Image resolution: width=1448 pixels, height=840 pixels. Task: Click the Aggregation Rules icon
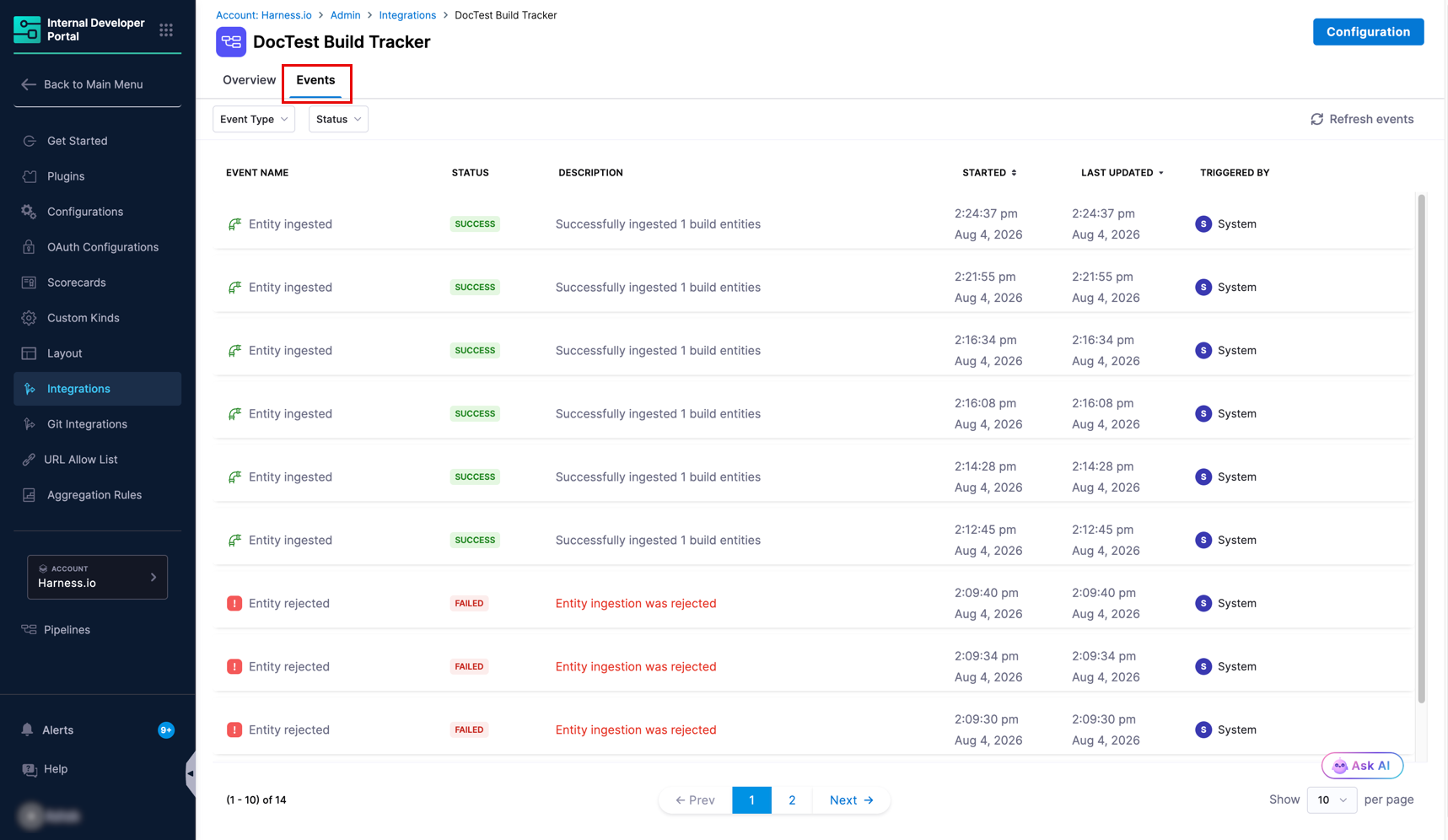tap(30, 495)
